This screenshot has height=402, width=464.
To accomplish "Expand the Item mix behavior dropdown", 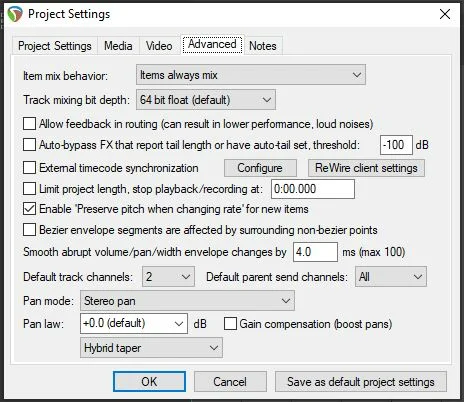I will 251,75.
